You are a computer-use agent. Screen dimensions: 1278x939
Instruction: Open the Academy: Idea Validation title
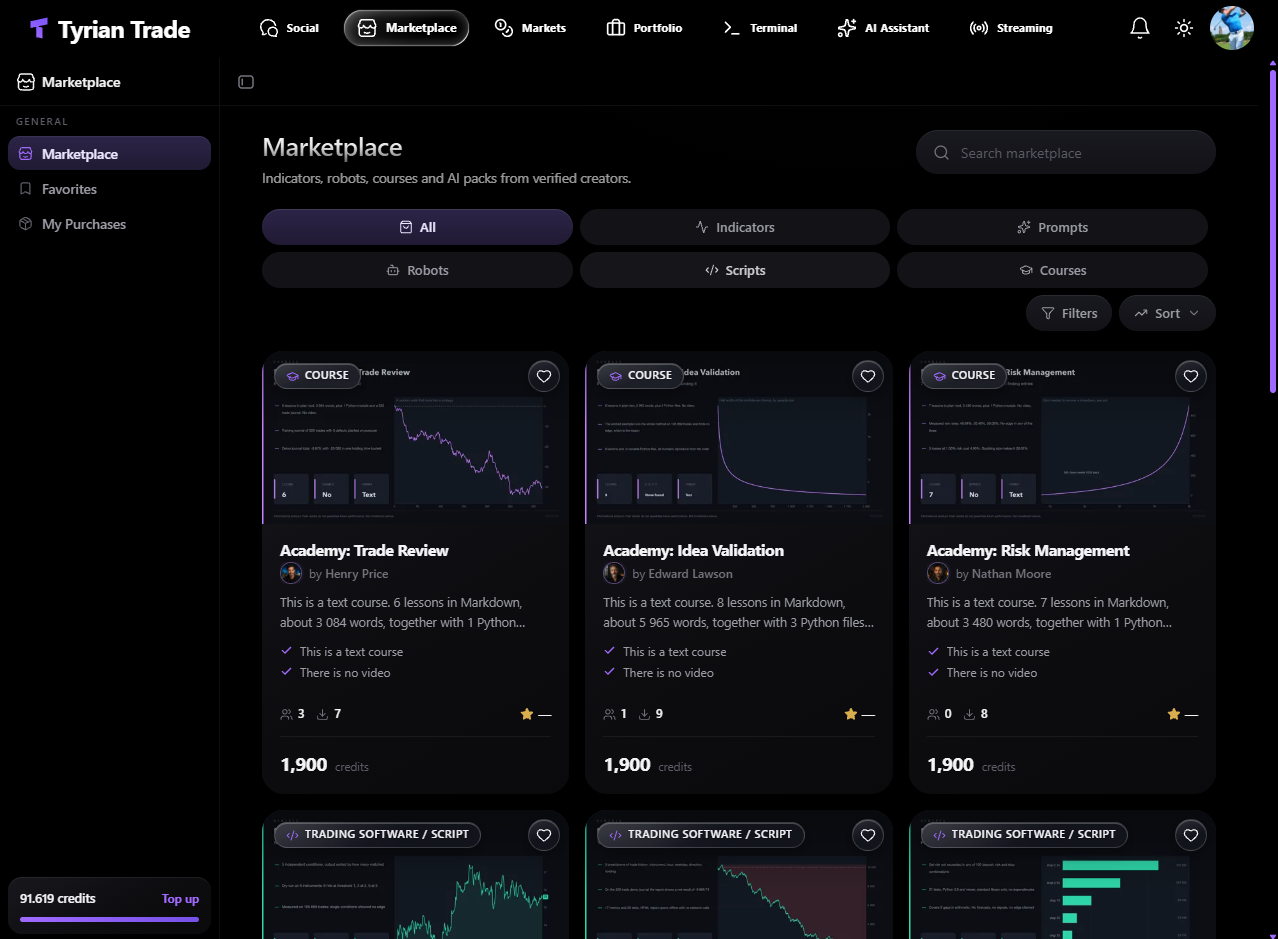(x=693, y=551)
